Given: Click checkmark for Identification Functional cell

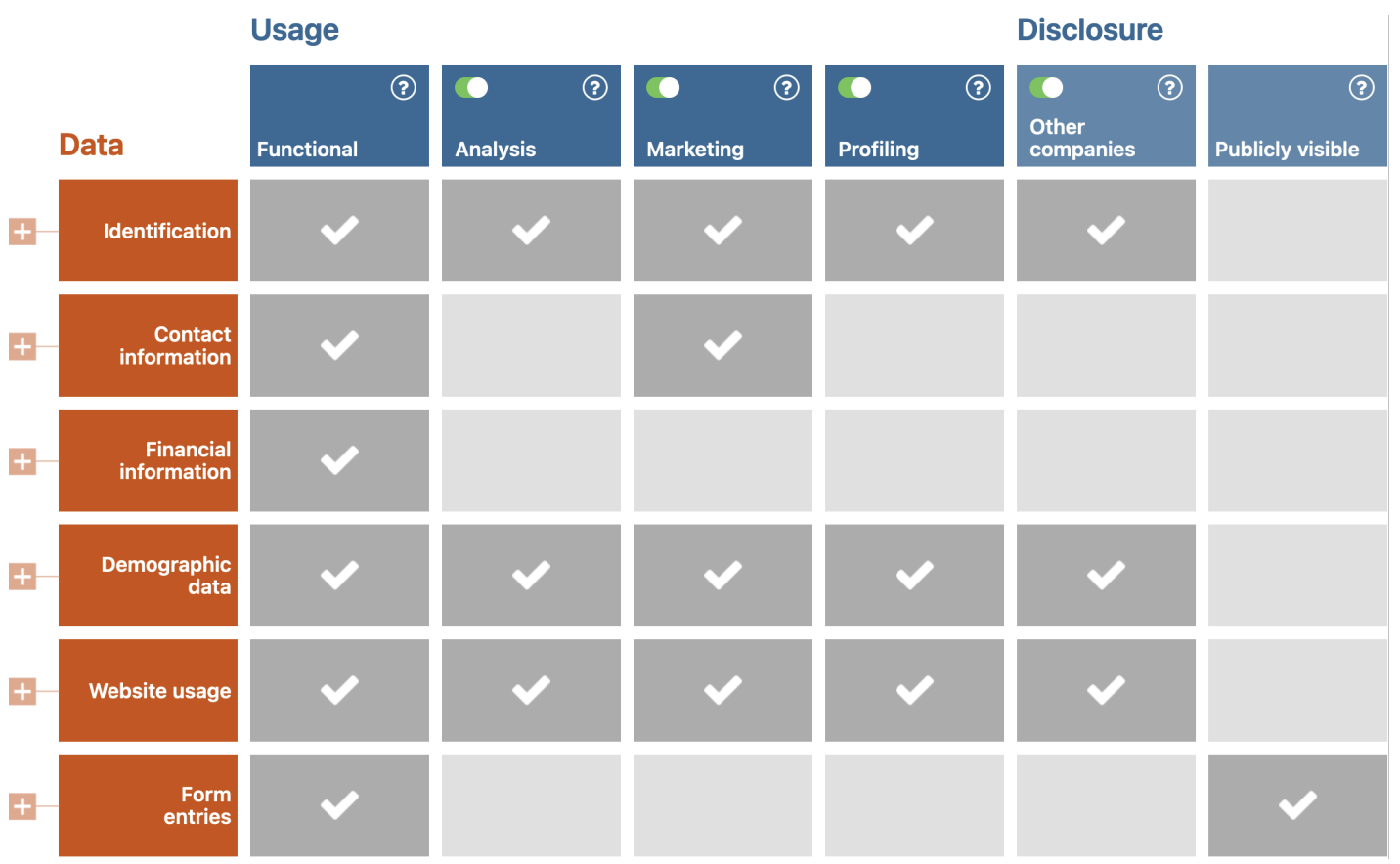Looking at the screenshot, I should click(x=339, y=231).
